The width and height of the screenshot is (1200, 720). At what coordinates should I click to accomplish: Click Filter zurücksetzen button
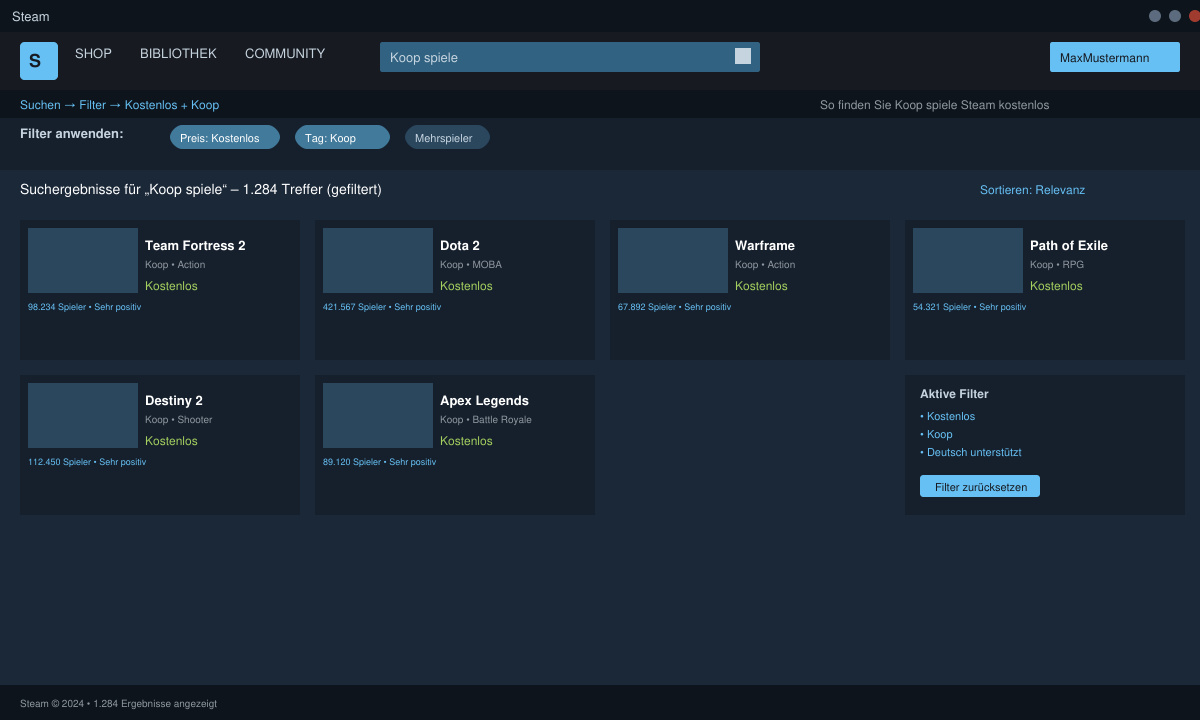pos(980,486)
